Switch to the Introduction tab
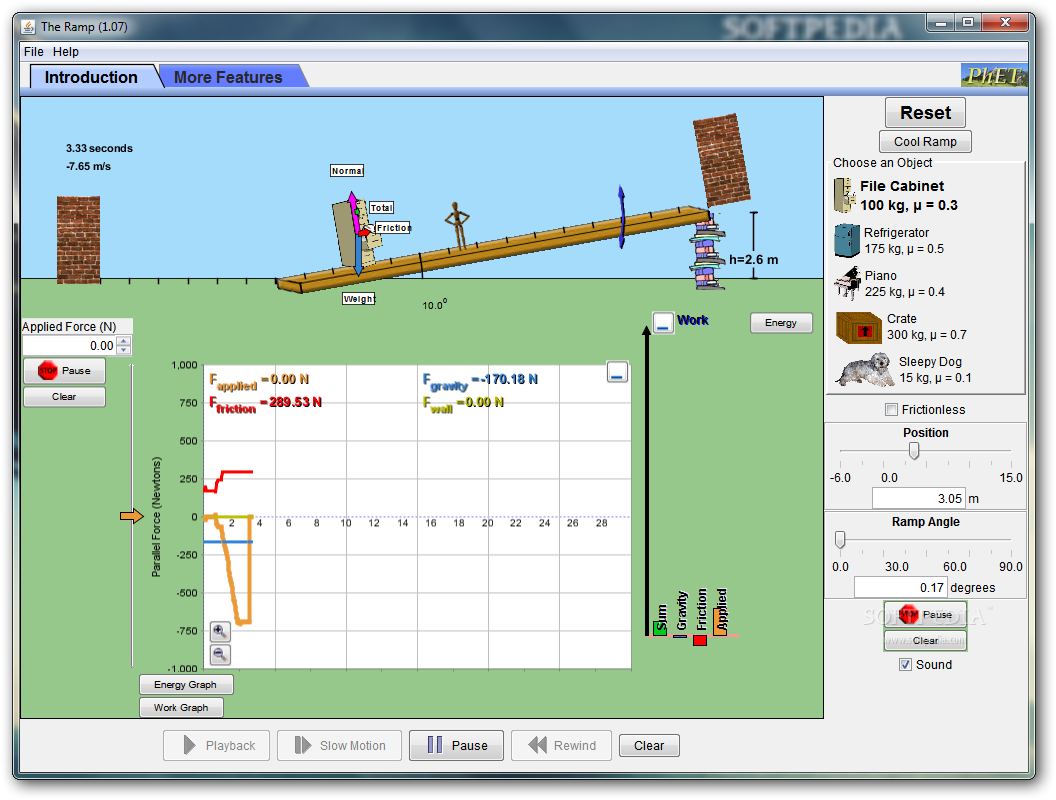 pos(92,77)
